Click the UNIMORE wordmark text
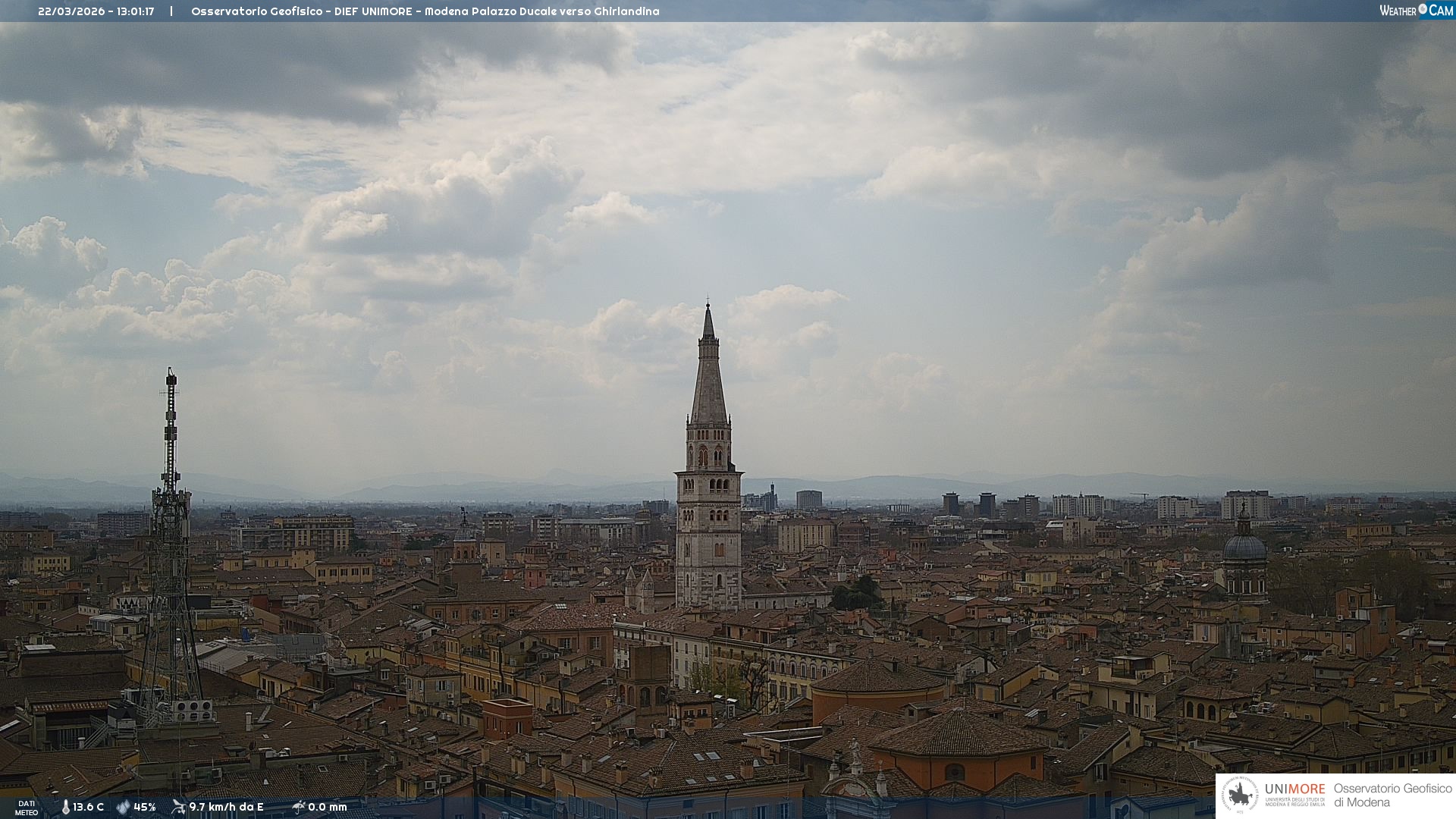1456x819 pixels. [1294, 789]
